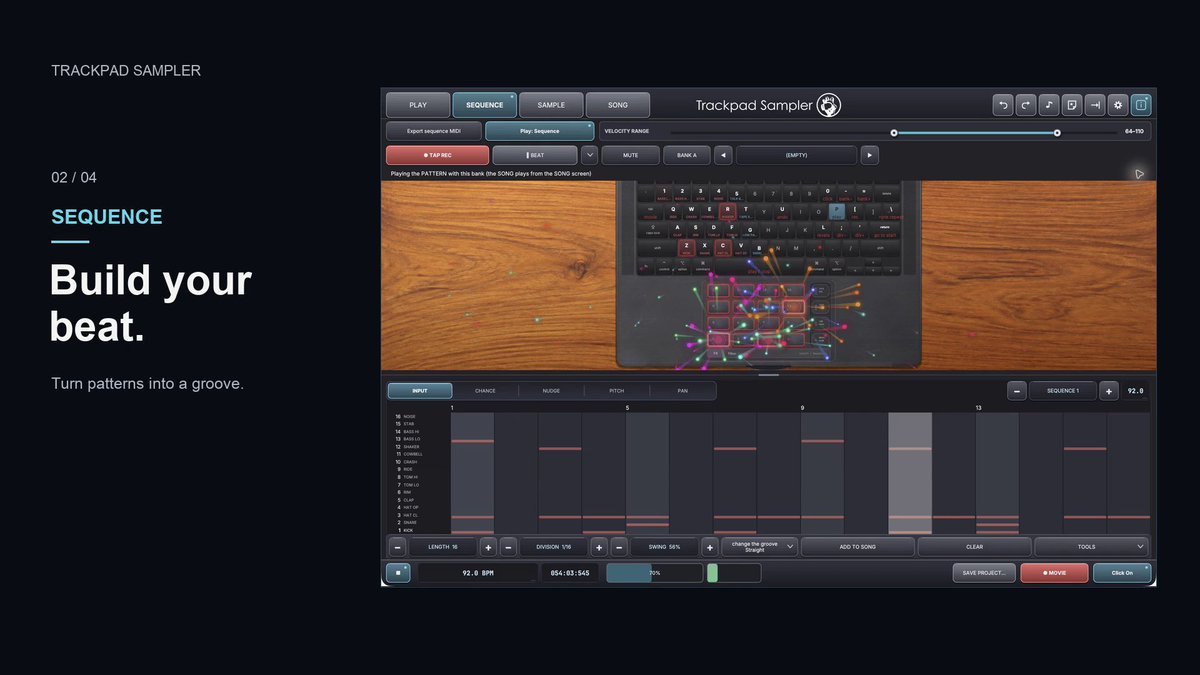The height and width of the screenshot is (675, 1200).
Task: Click the arrow-to-bar icon in top toolbar
Action: 1095,104
